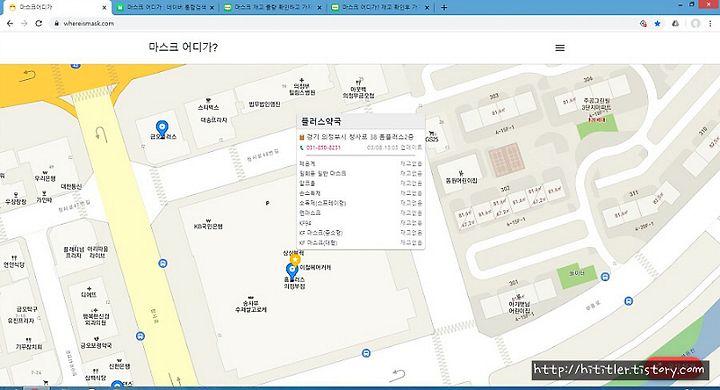This screenshot has width=720, height=390.
Task: Click the 플러스약국 popup title
Action: coord(321,122)
